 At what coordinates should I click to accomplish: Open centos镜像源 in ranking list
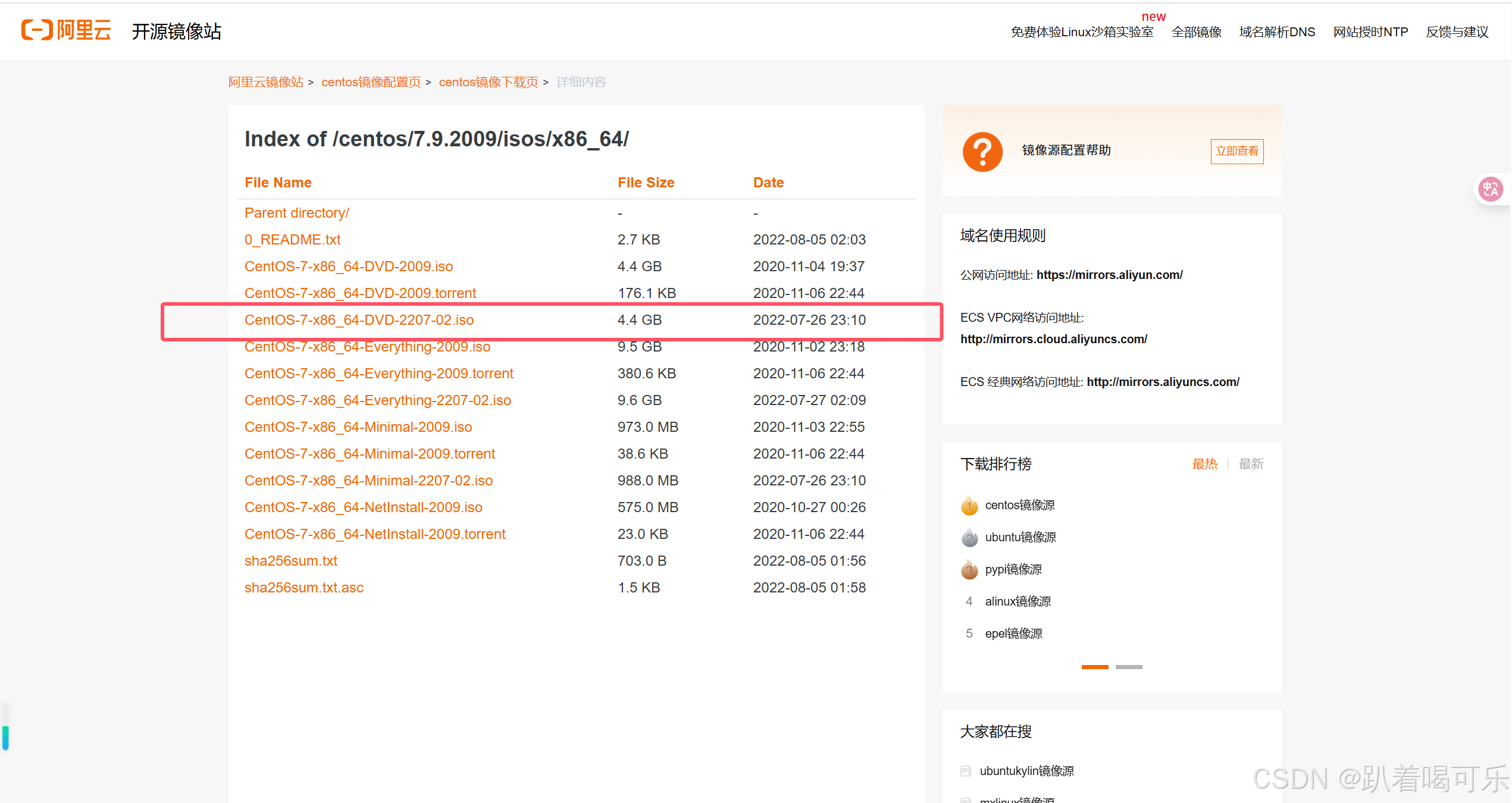(1019, 505)
